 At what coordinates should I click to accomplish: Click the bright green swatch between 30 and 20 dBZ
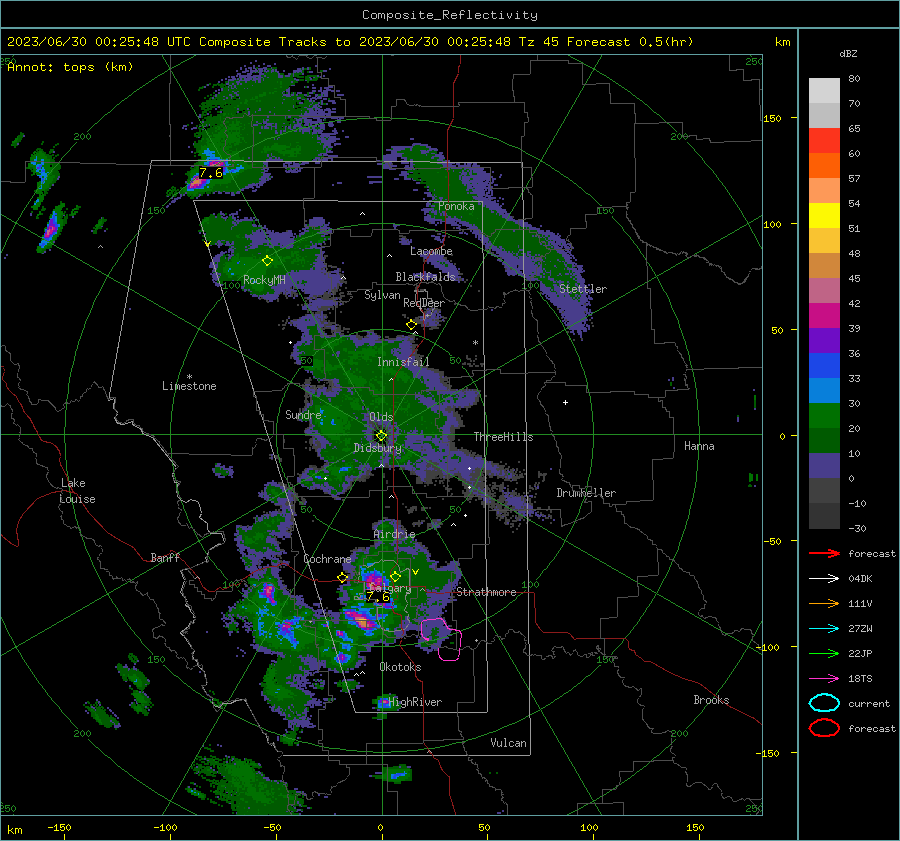point(824,416)
